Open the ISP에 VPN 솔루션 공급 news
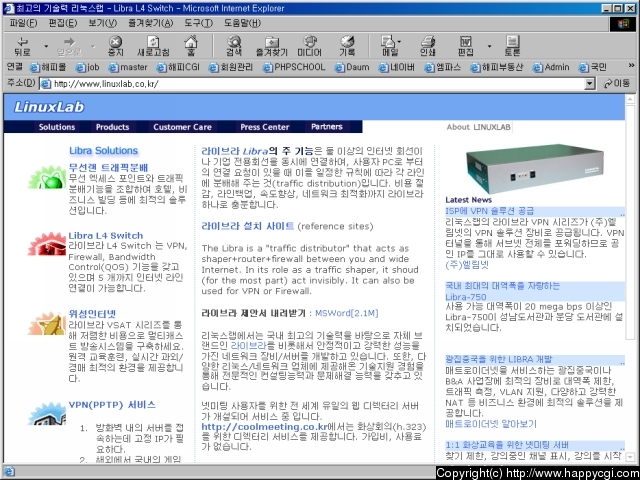 point(489,211)
